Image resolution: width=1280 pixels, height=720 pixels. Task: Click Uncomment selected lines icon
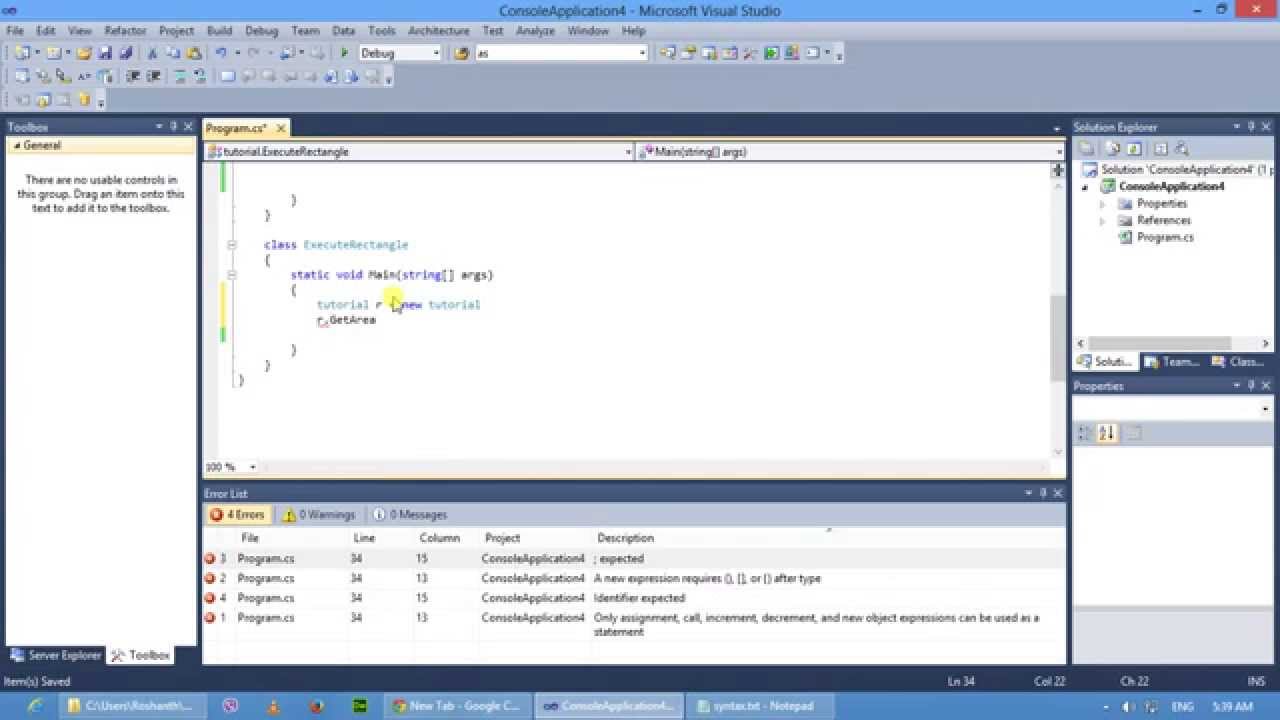coord(200,76)
